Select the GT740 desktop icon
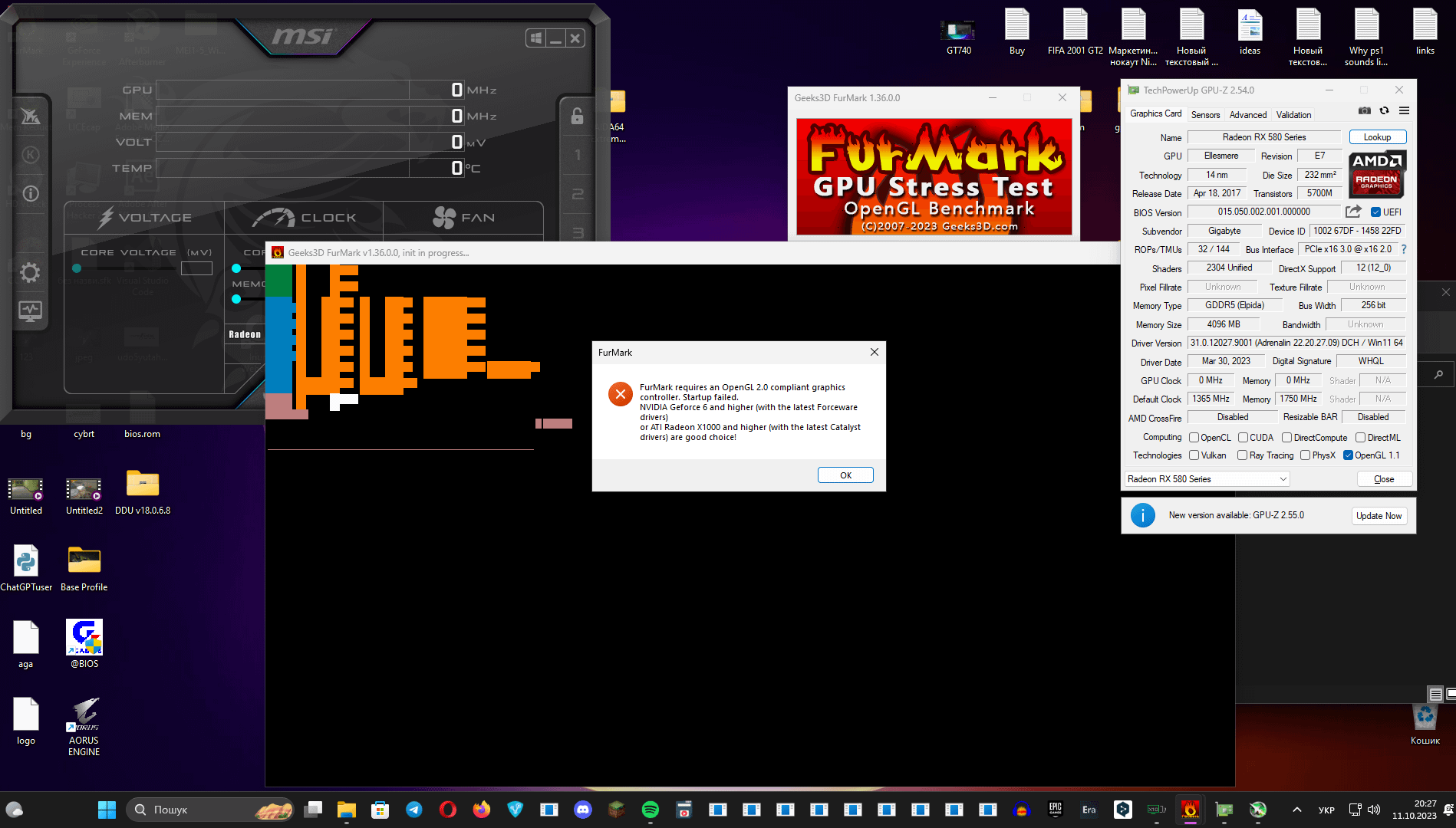1456x828 pixels. (x=959, y=37)
